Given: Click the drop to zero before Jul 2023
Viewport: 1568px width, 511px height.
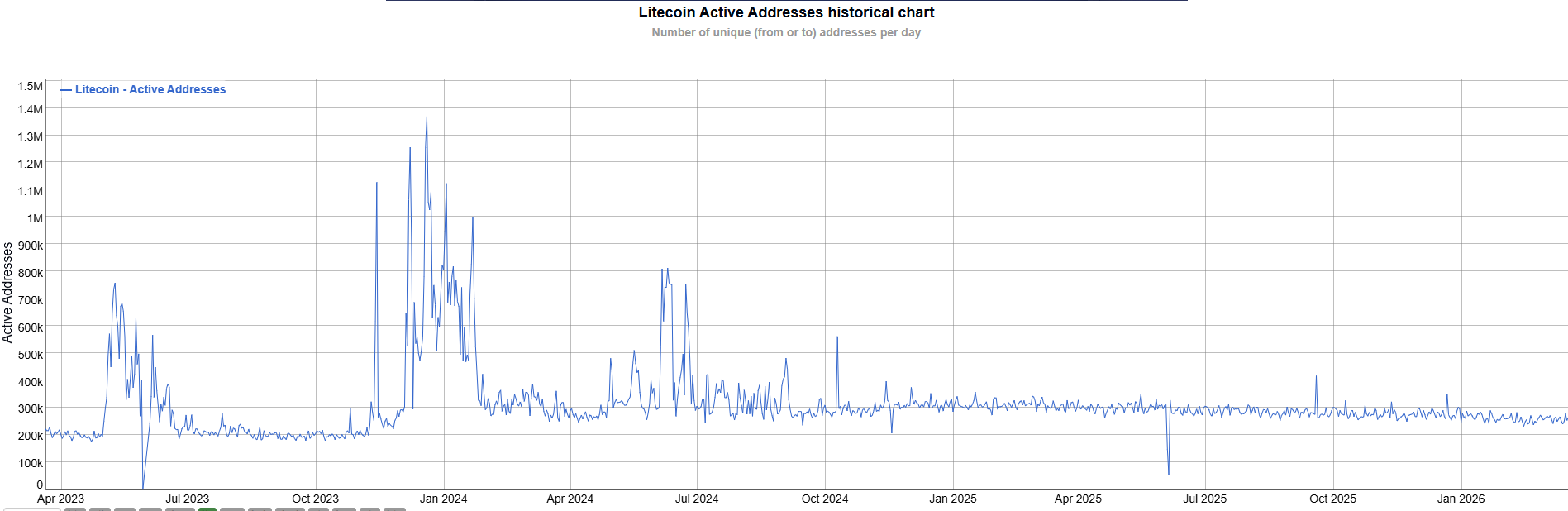Looking at the screenshot, I should (143, 486).
